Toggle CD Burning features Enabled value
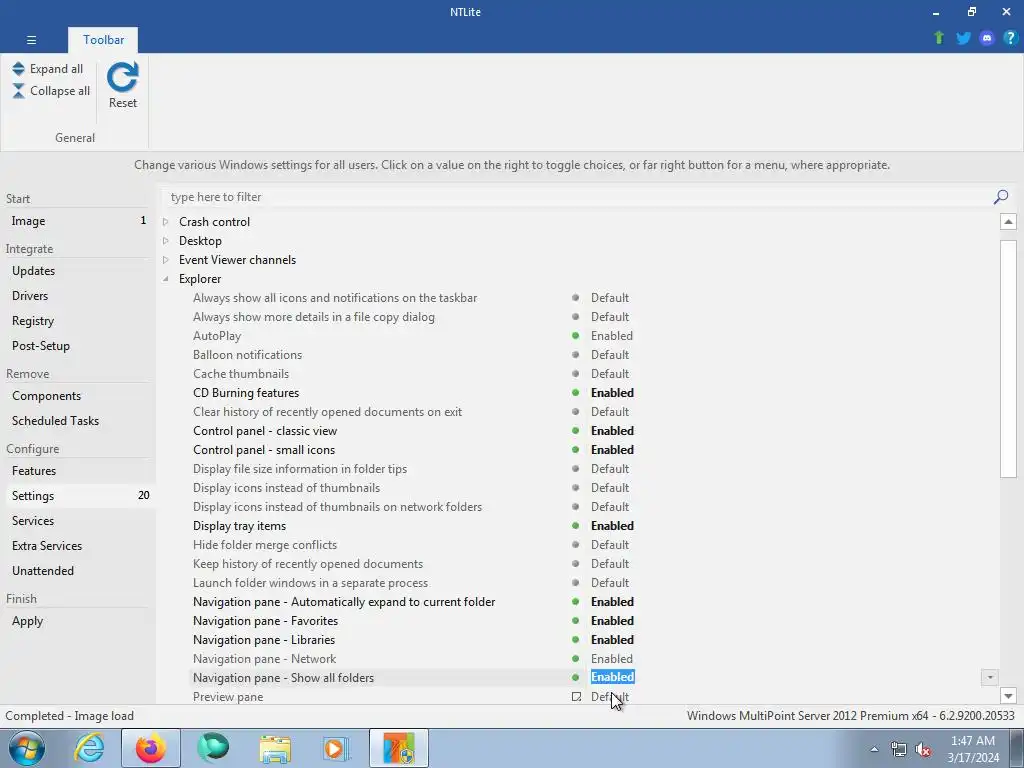 point(613,392)
